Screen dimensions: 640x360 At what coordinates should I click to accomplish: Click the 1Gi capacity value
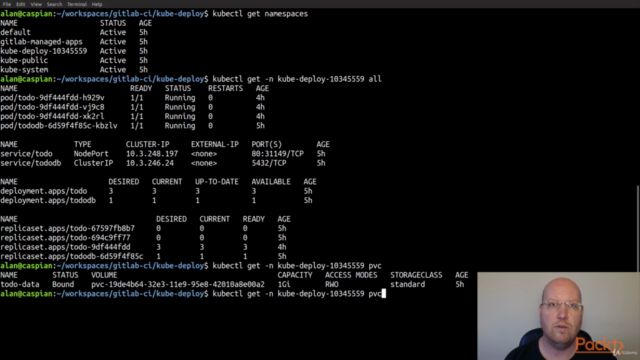[284, 284]
